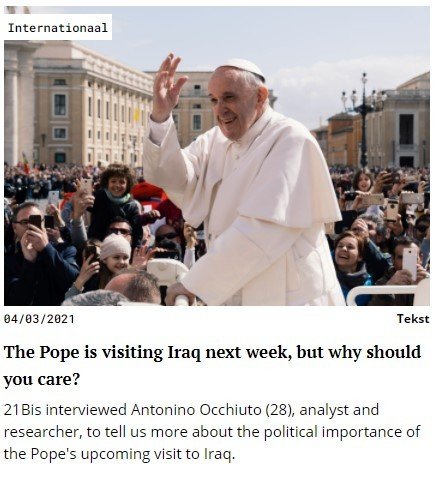The width and height of the screenshot is (440, 480).
Task: Click the '21Bis interviewed' excerpt opening text
Action: (65, 410)
